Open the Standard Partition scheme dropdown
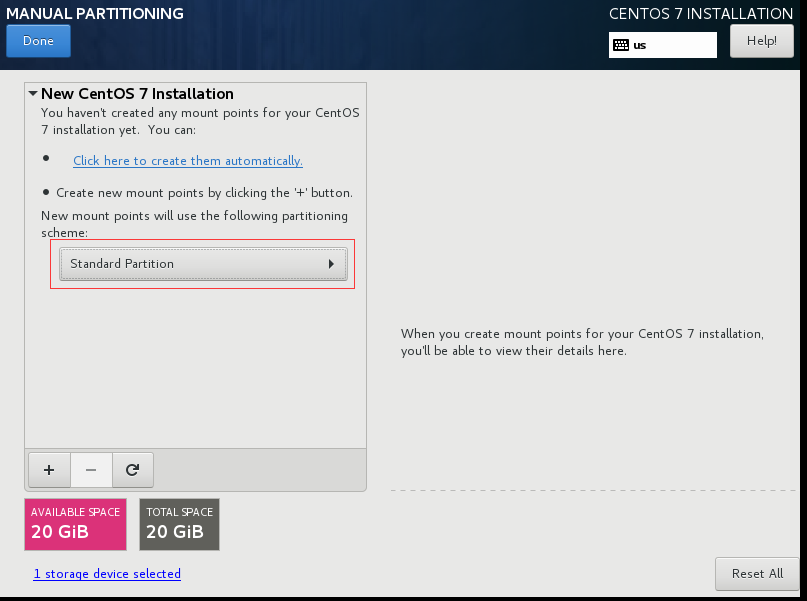This screenshot has height=601, width=807. pyautogui.click(x=203, y=264)
